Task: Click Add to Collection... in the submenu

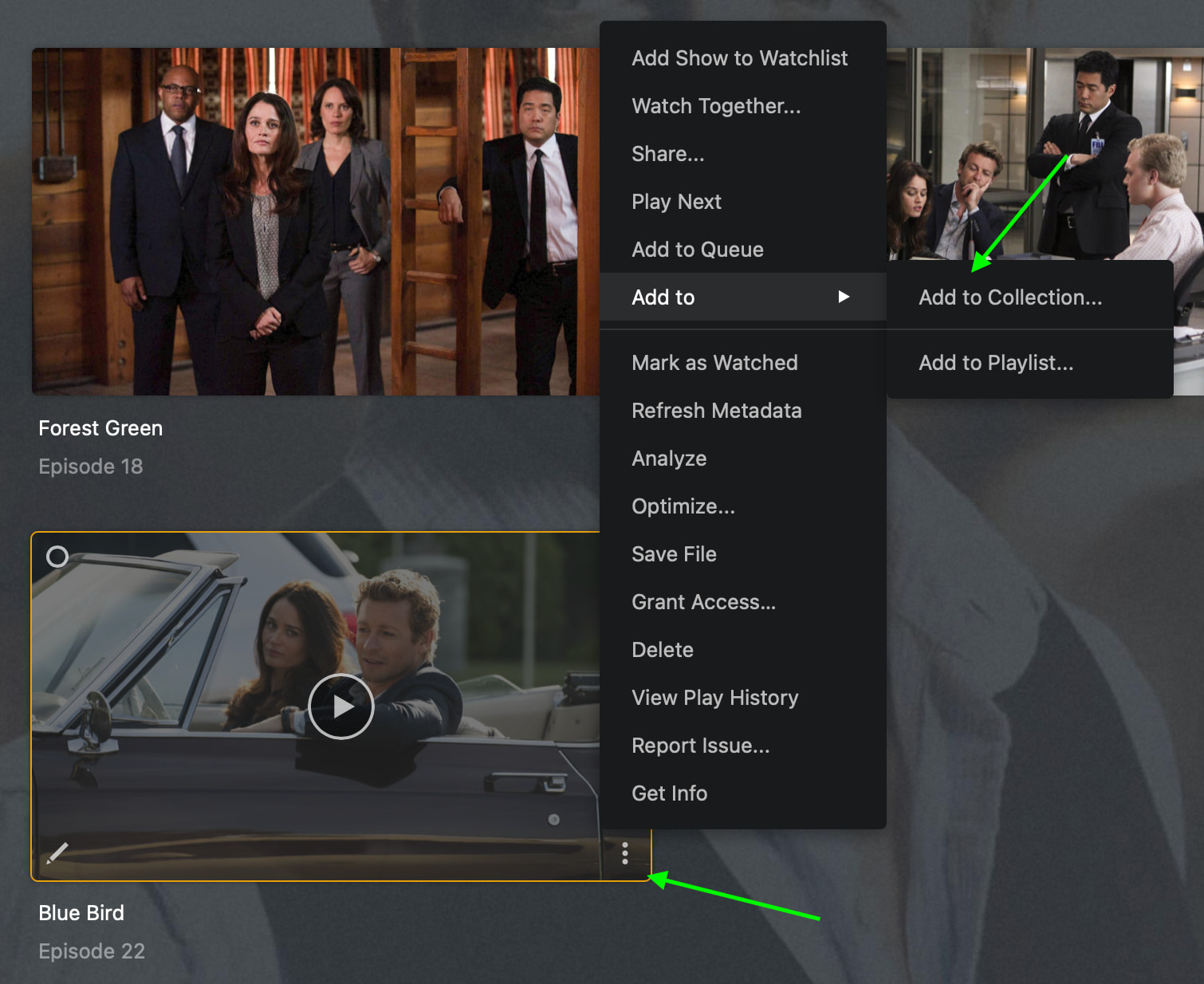Action: [1030, 297]
